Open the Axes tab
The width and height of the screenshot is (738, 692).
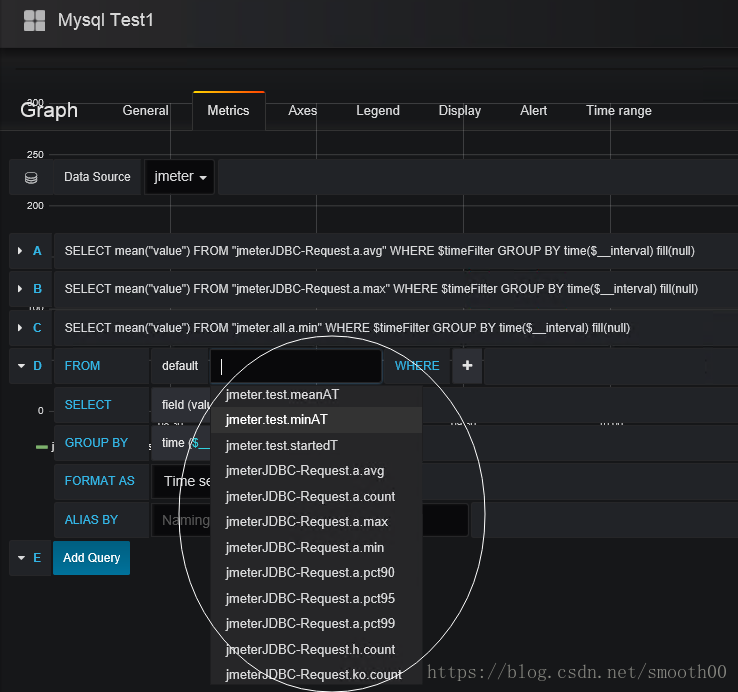(302, 111)
